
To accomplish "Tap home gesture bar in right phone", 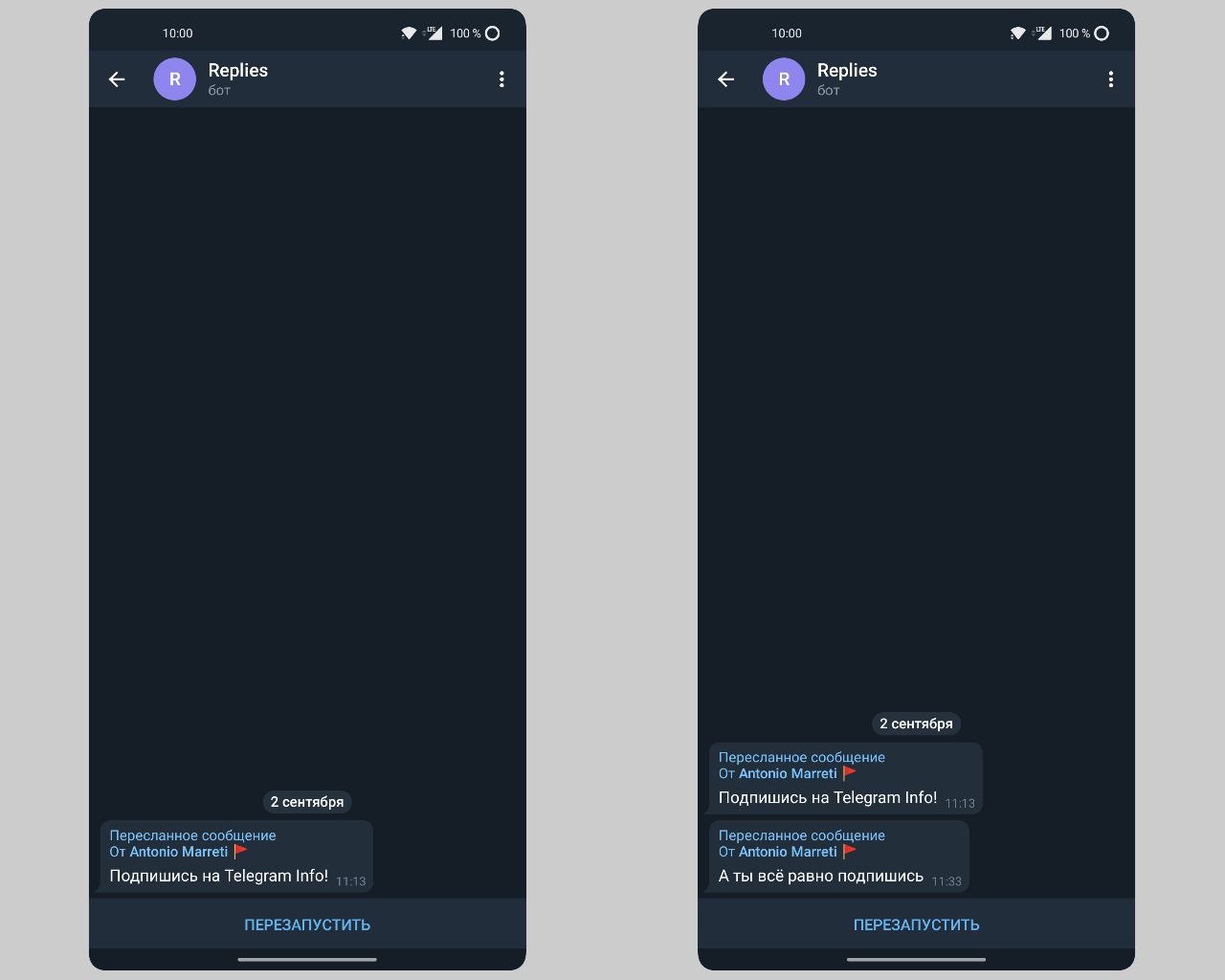I will click(917, 959).
